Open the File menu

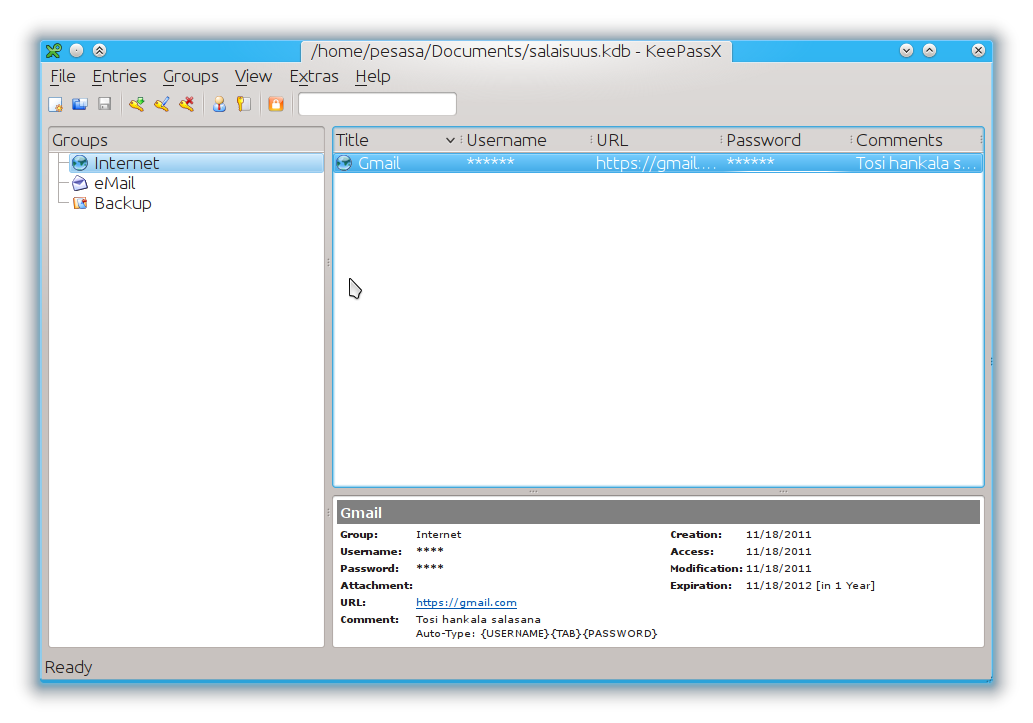point(63,76)
